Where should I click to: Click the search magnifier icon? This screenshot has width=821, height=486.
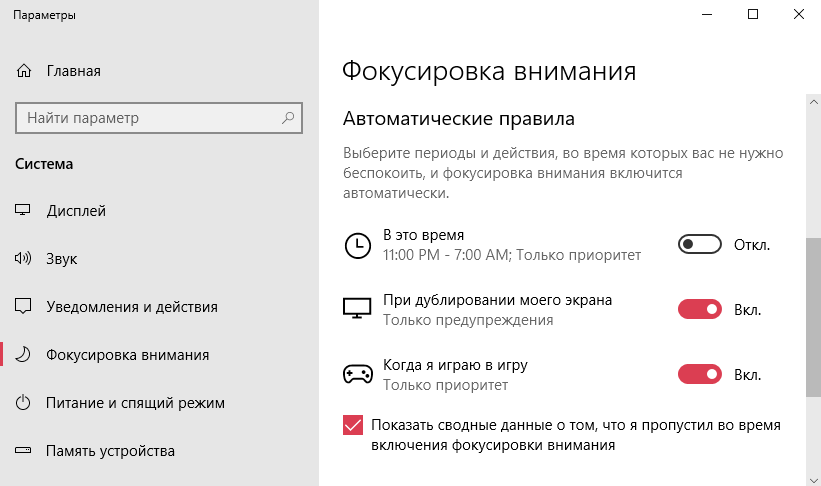coord(288,118)
